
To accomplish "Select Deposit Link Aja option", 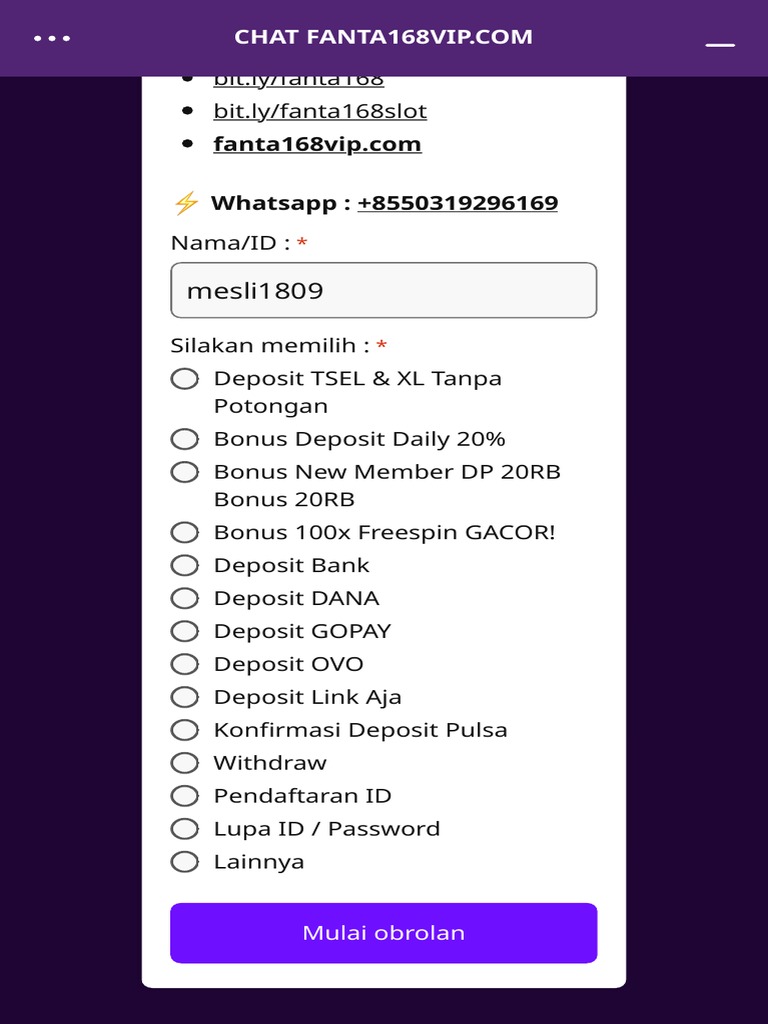I will [x=185, y=697].
